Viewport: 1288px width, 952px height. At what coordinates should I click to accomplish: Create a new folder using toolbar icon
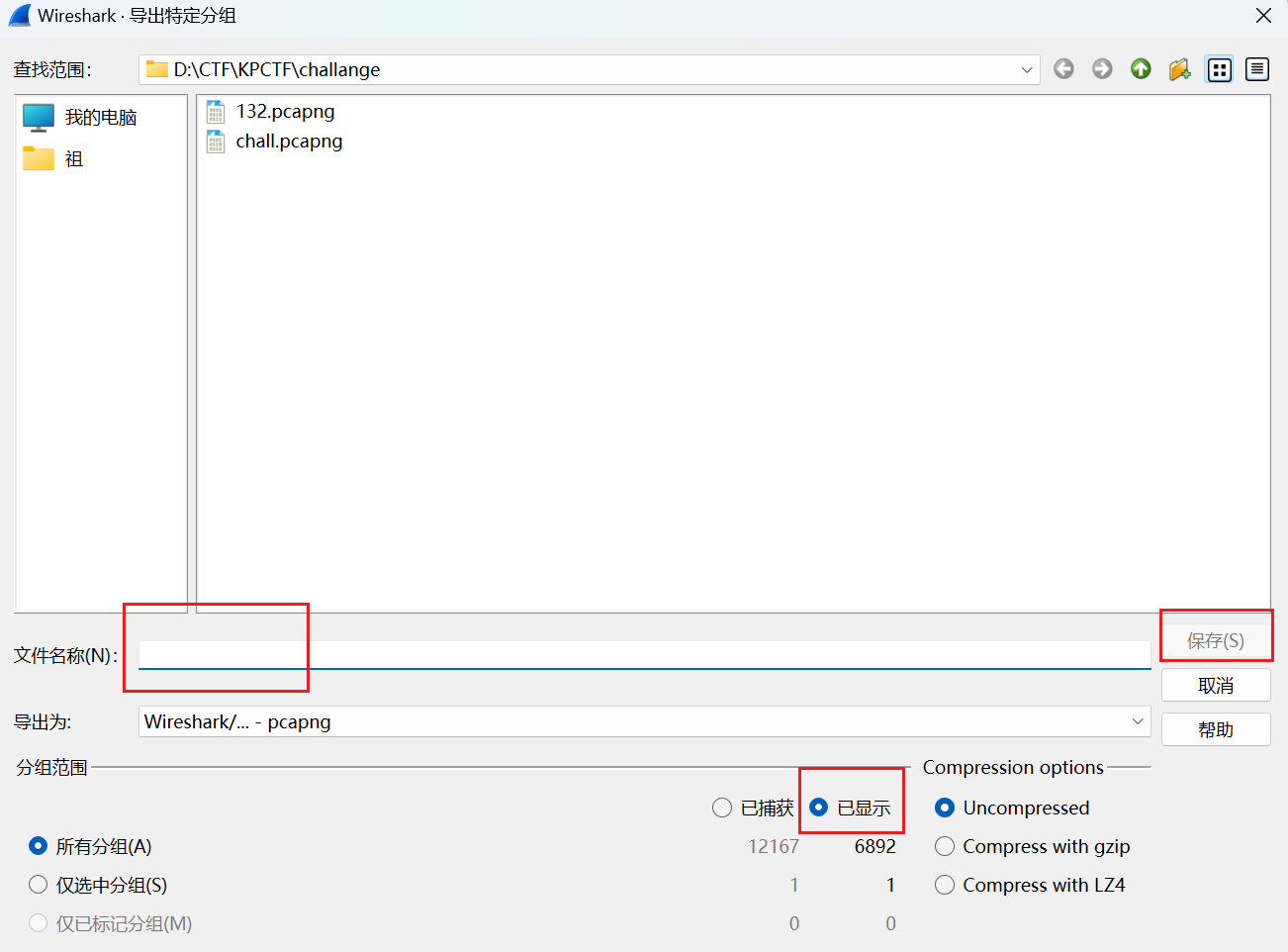pos(1179,69)
